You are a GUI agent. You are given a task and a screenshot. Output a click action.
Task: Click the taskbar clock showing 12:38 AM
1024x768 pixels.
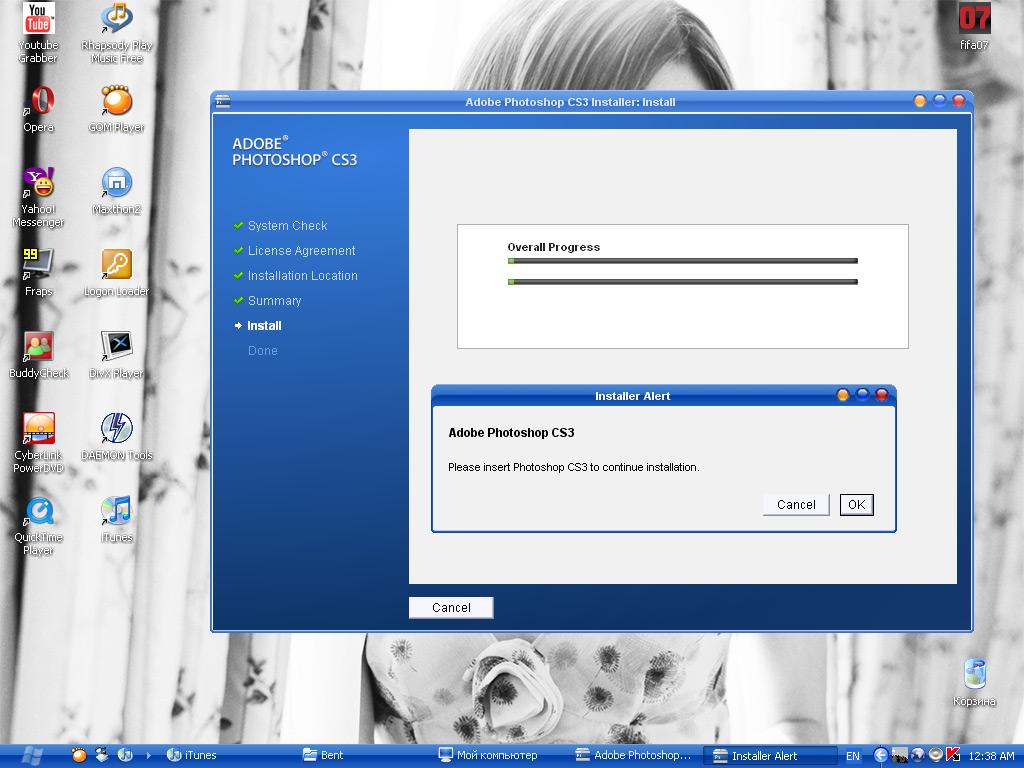tap(991, 756)
